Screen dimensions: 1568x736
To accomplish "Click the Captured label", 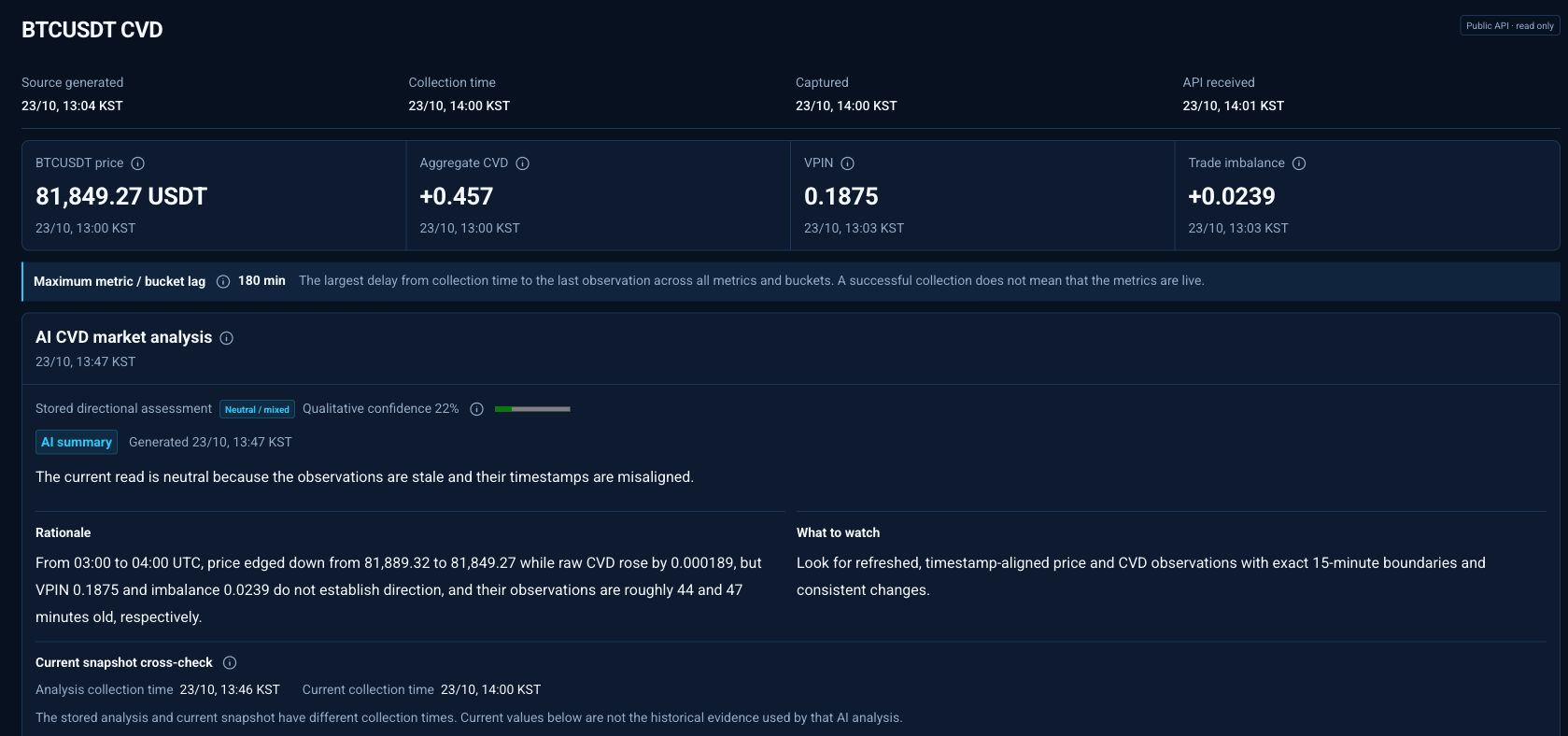I will tap(822, 82).
